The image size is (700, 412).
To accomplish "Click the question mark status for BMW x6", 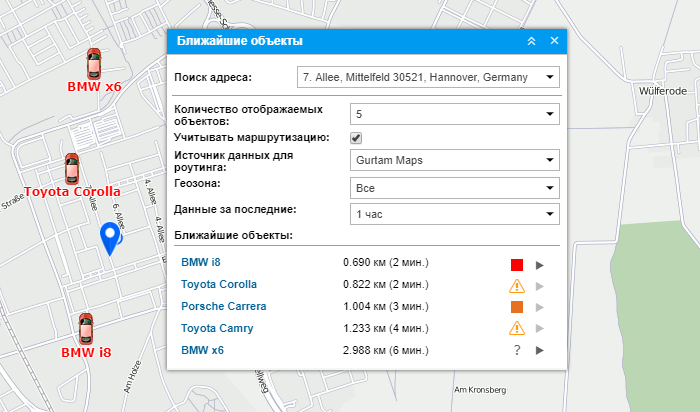I will (517, 350).
